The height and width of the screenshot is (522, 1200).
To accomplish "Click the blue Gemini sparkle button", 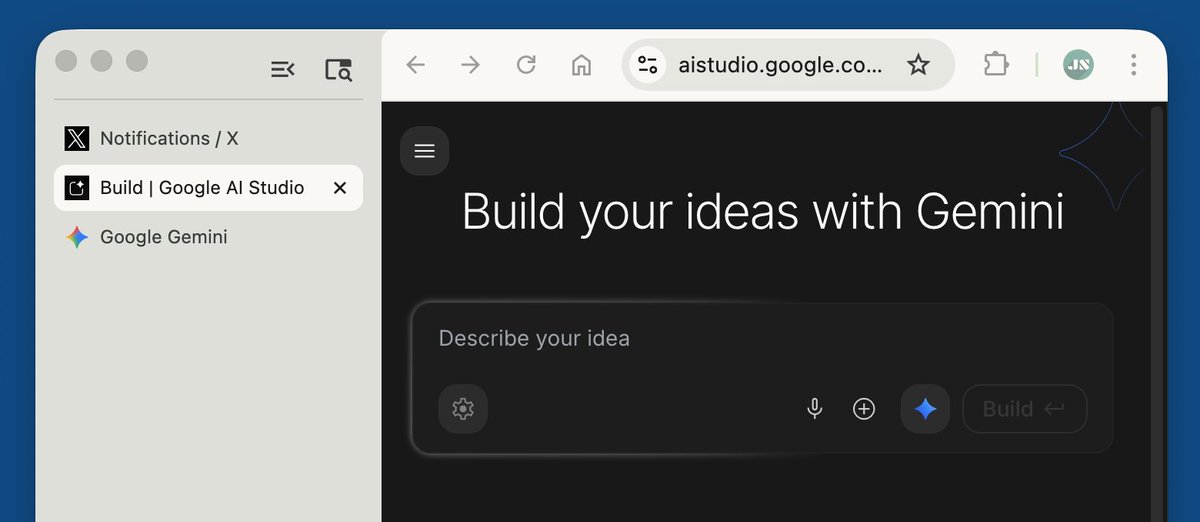I will pyautogui.click(x=925, y=409).
